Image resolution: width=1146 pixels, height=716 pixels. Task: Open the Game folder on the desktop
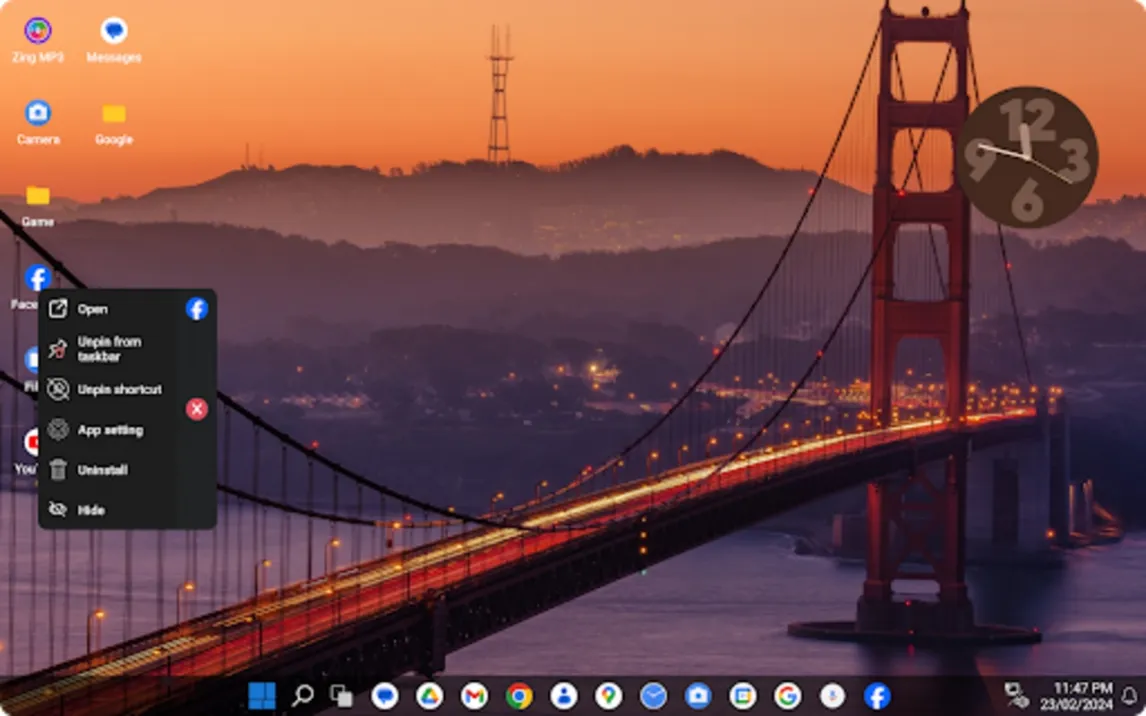click(x=38, y=196)
